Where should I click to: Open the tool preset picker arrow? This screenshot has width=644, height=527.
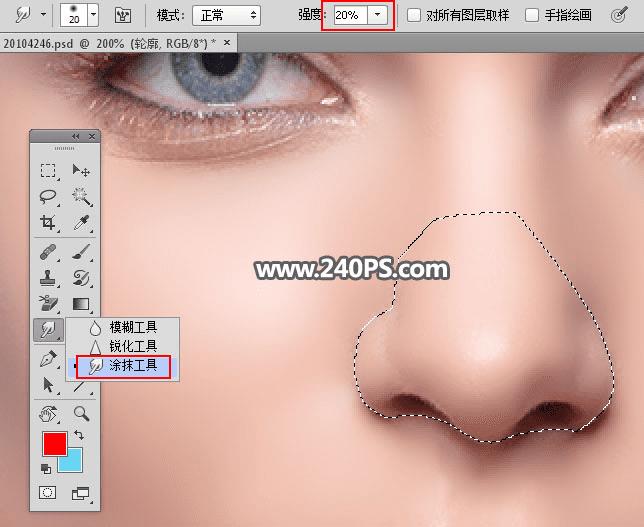click(43, 15)
